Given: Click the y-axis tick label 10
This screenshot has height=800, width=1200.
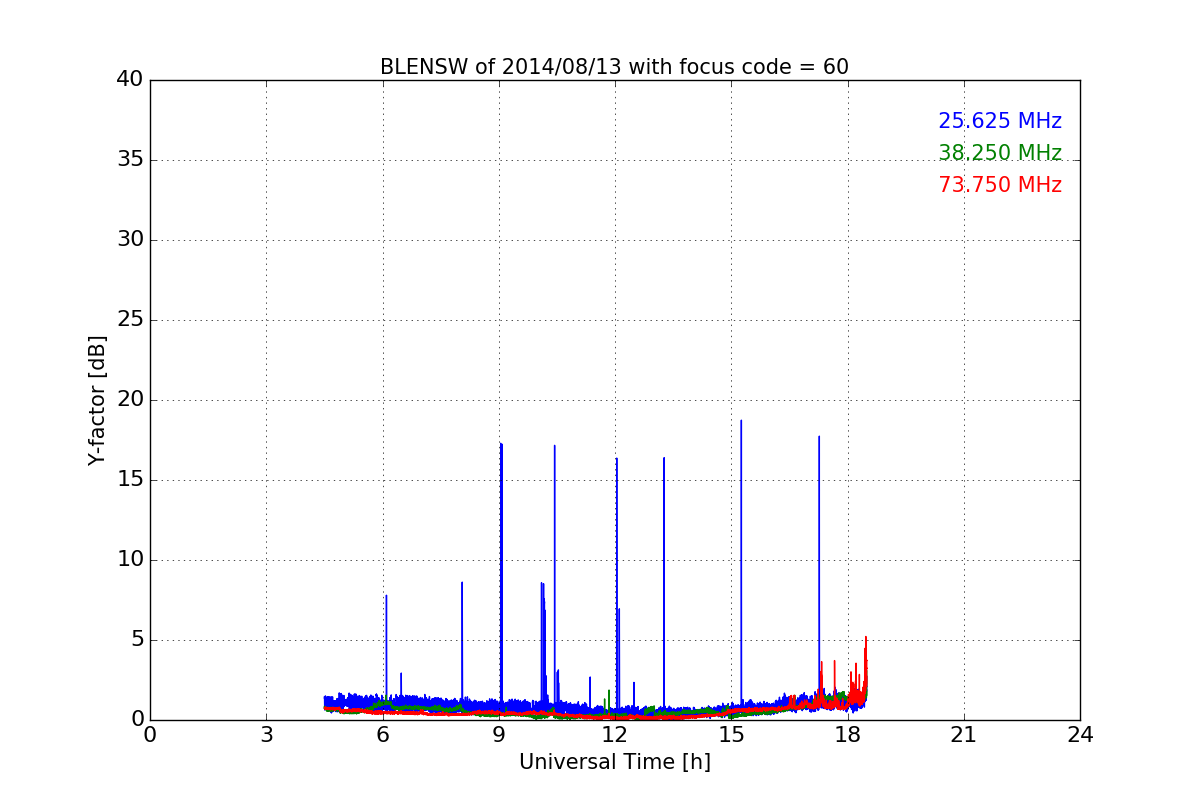Looking at the screenshot, I should (x=130, y=560).
